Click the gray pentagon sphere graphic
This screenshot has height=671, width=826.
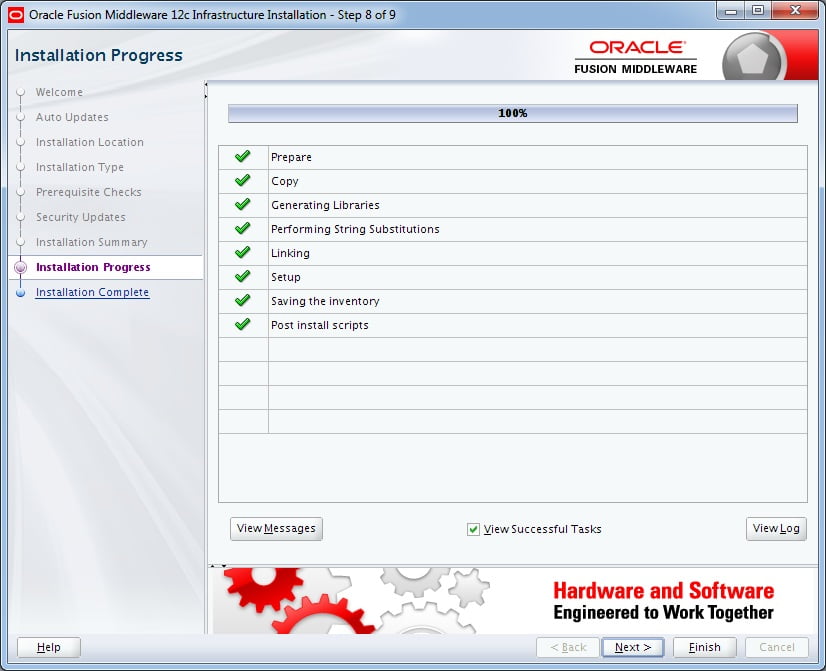coord(754,57)
